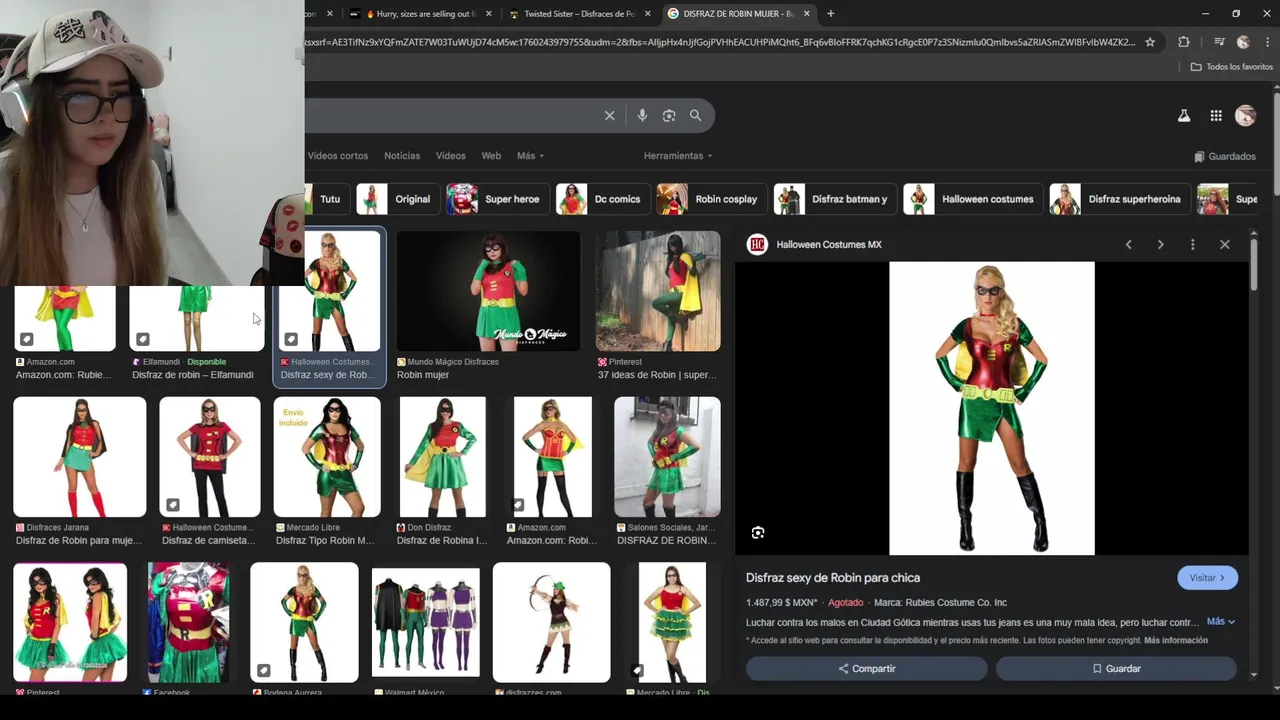Expand description with Más chevron

(x=1221, y=622)
